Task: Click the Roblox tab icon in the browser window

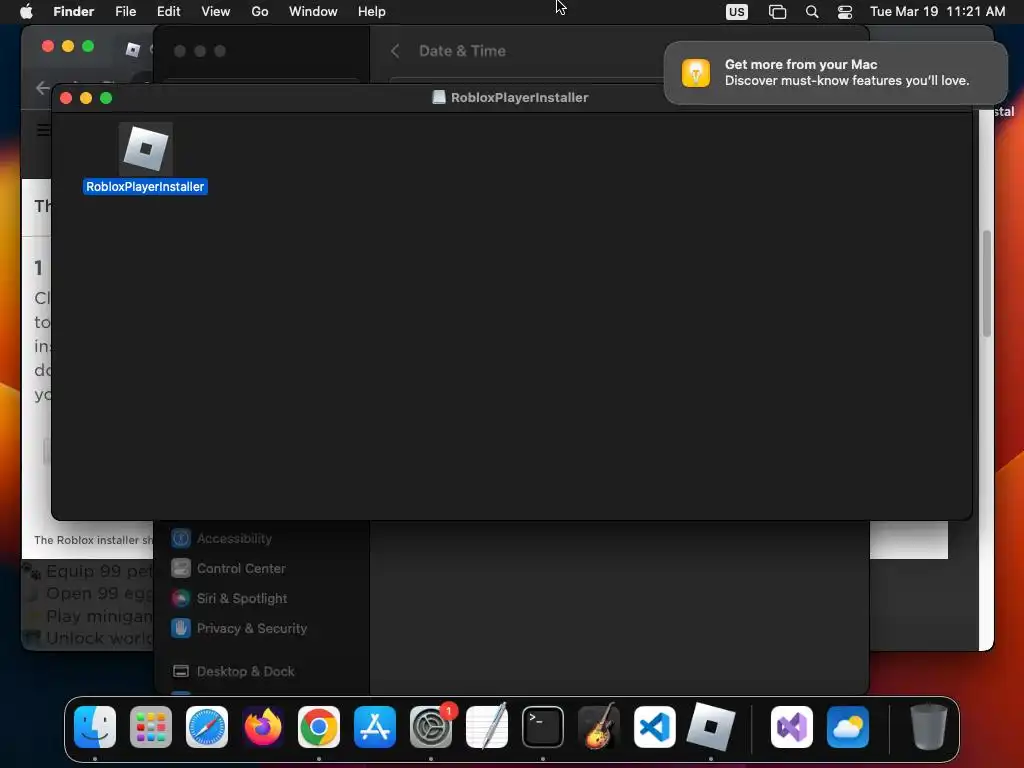Action: [133, 50]
